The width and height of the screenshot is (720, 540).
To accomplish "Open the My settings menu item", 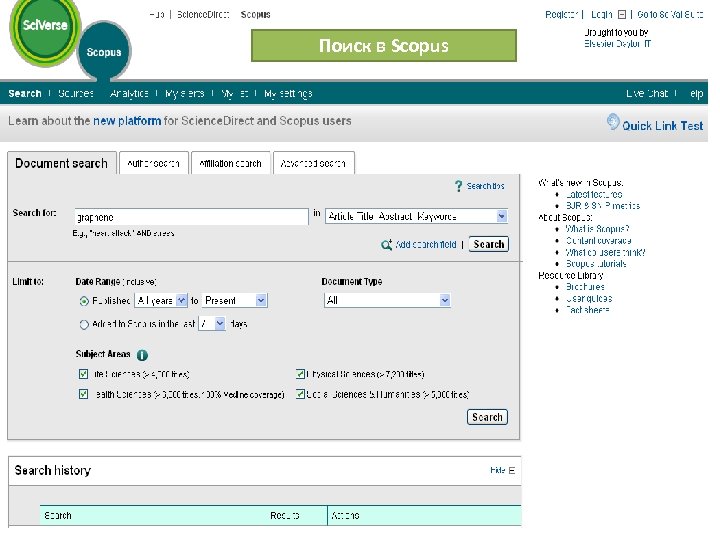I will click(288, 94).
